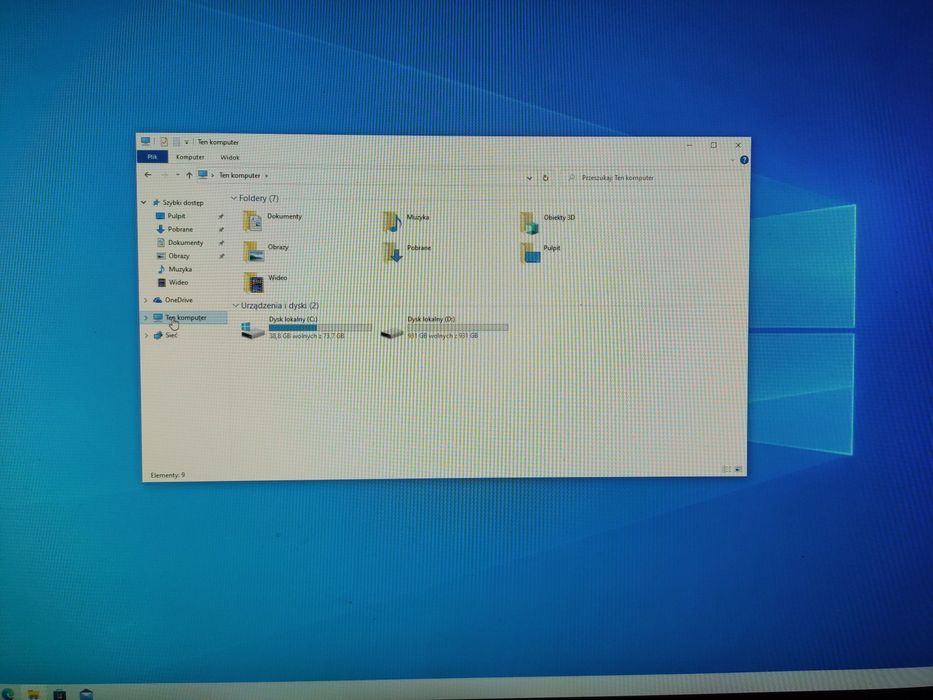Select Wideo in Szybki dostęp

click(178, 283)
